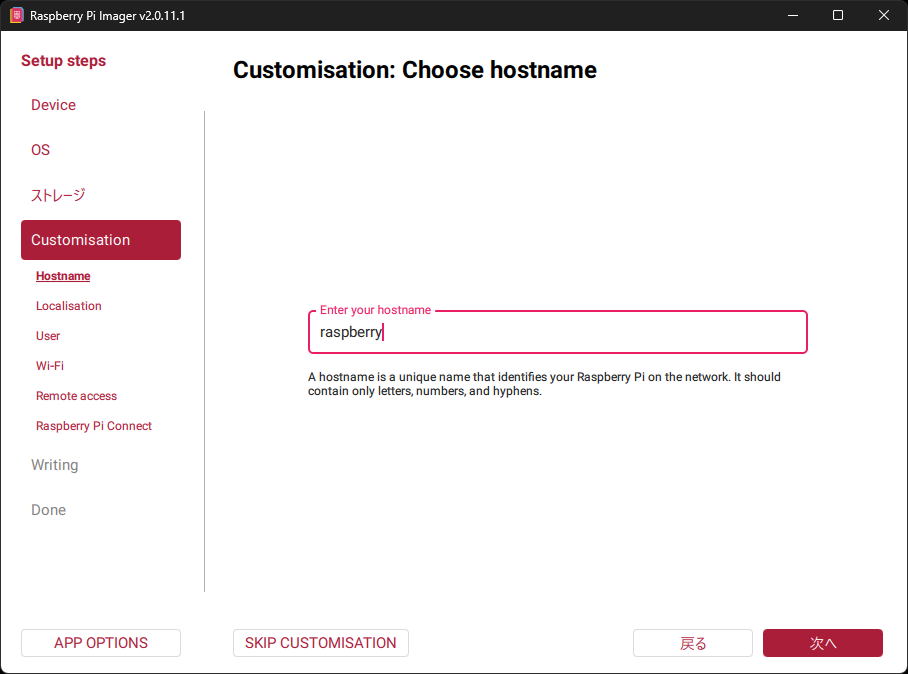Open the Hostname sub-step

[x=63, y=276]
